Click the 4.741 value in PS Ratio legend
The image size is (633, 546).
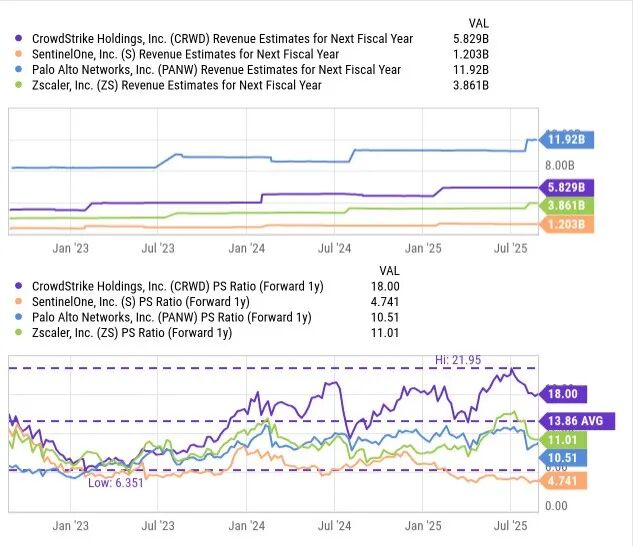pyautogui.click(x=385, y=302)
